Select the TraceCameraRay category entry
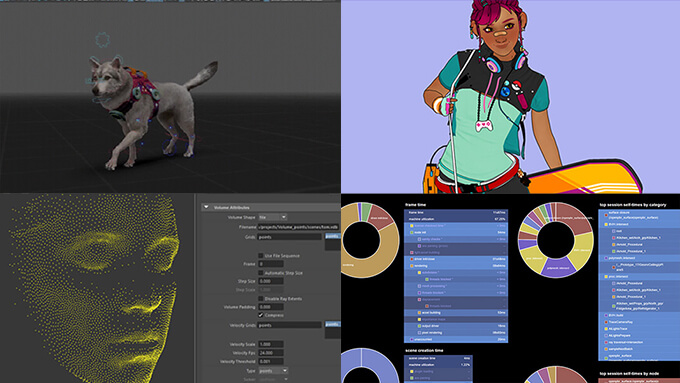The height and width of the screenshot is (383, 680). 639,322
